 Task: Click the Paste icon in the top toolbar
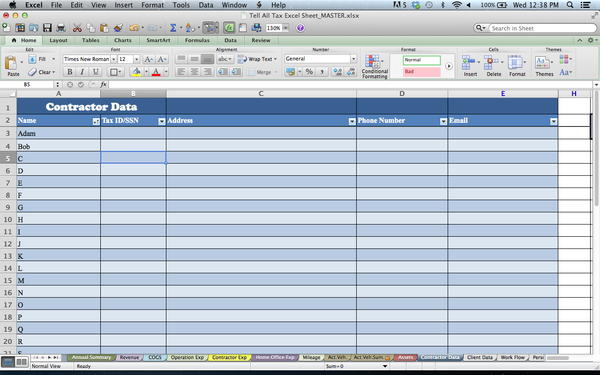coord(104,28)
